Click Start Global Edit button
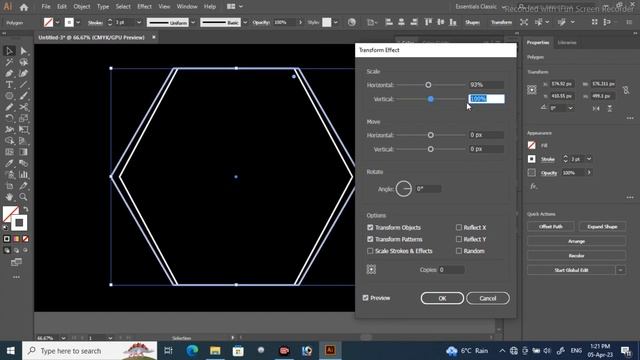The image size is (640, 360). point(571,270)
